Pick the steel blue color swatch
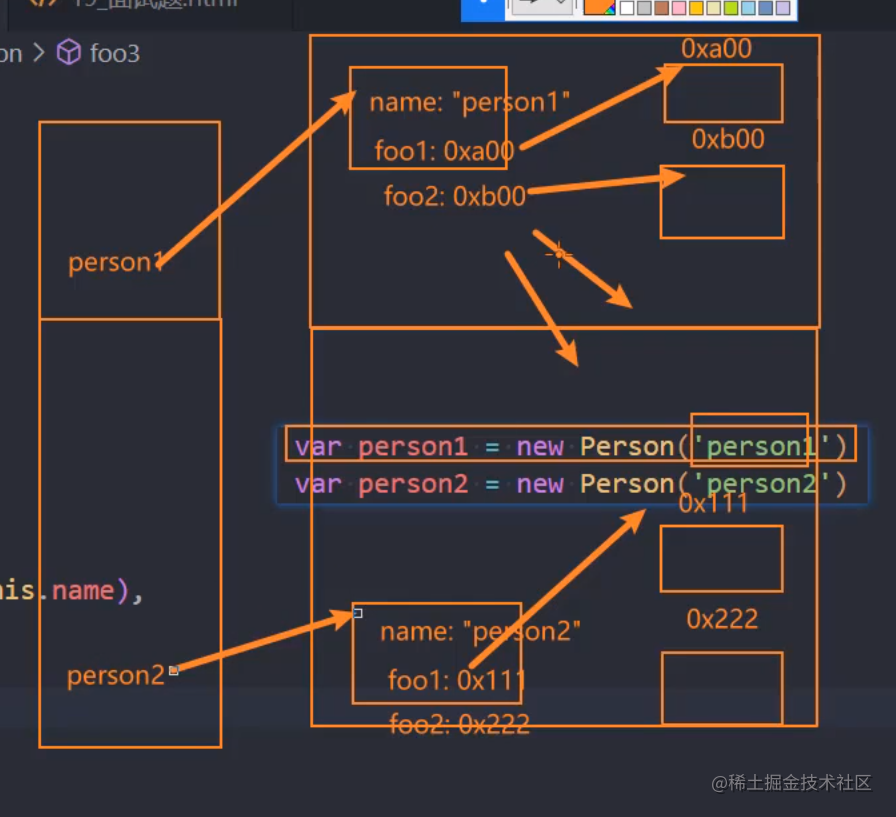The width and height of the screenshot is (896, 817). point(766,7)
